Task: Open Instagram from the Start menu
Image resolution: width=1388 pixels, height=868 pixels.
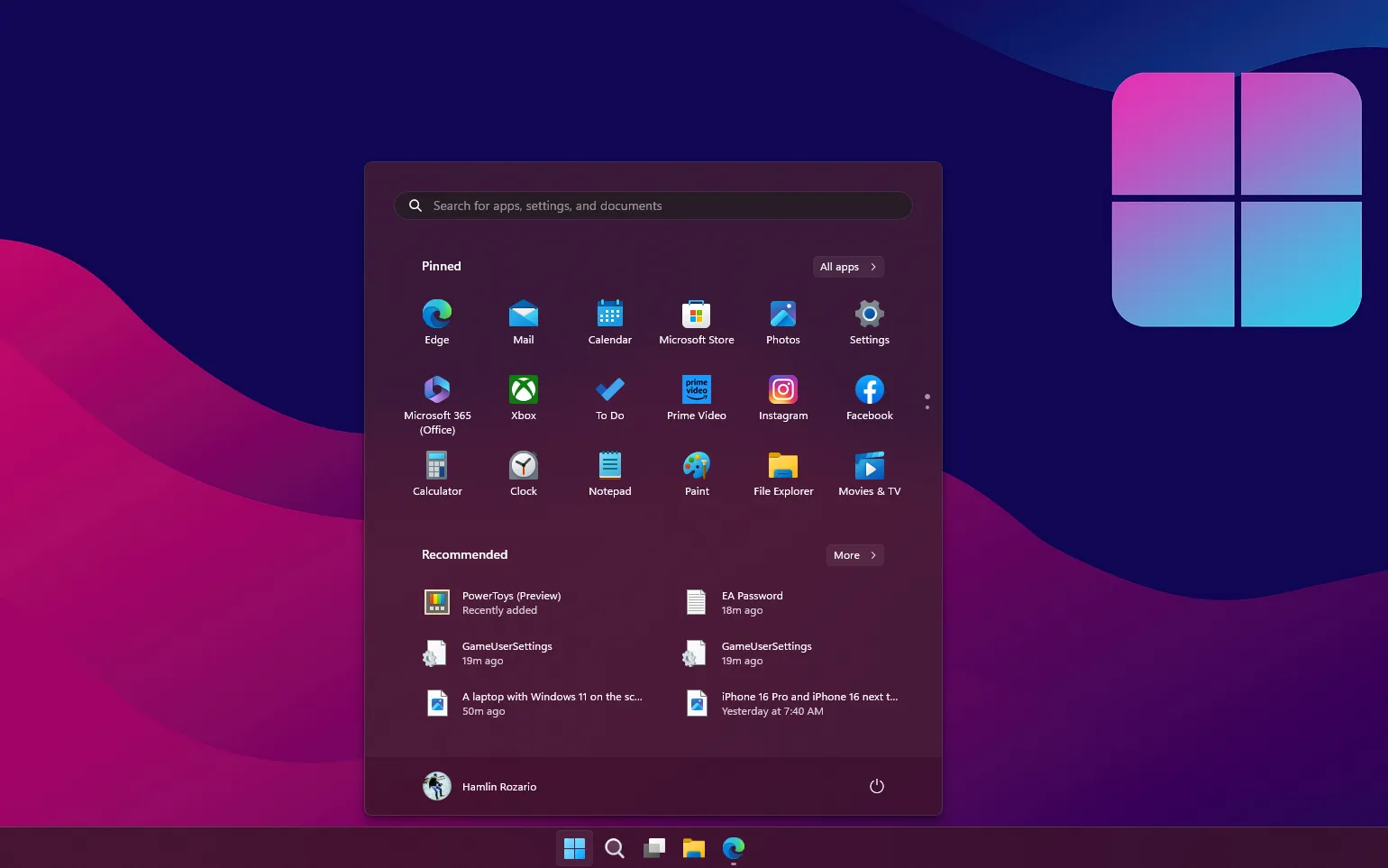Action: click(782, 397)
